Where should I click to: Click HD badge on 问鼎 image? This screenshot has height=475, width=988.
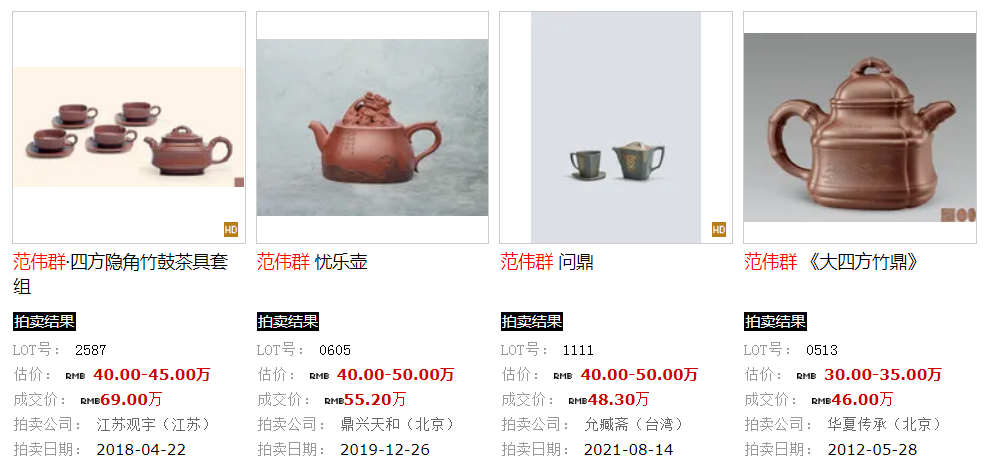pyautogui.click(x=719, y=229)
